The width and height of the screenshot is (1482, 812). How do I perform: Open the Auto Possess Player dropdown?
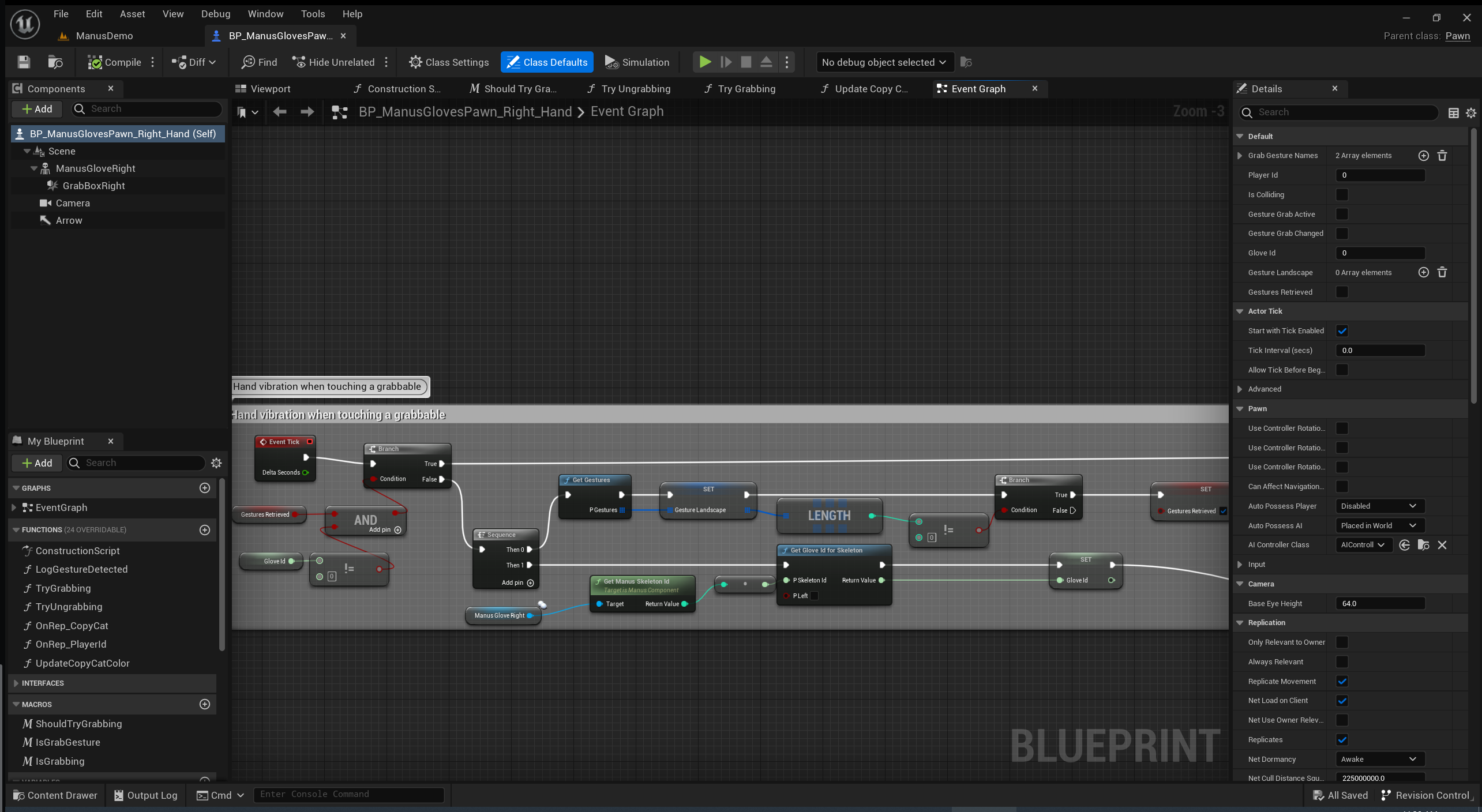tap(1379, 506)
